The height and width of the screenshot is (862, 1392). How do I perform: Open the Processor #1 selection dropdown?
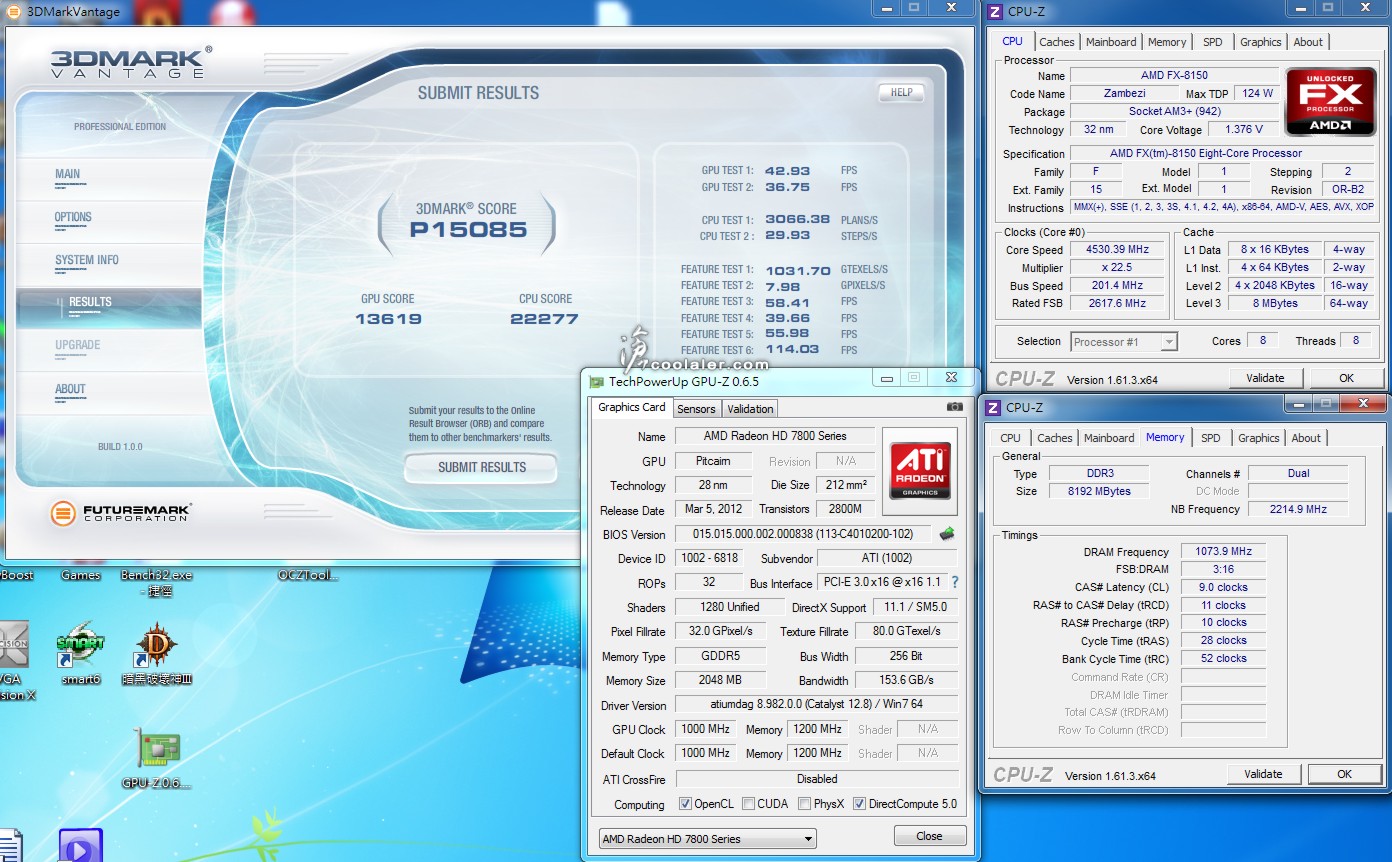pyautogui.click(x=1124, y=342)
